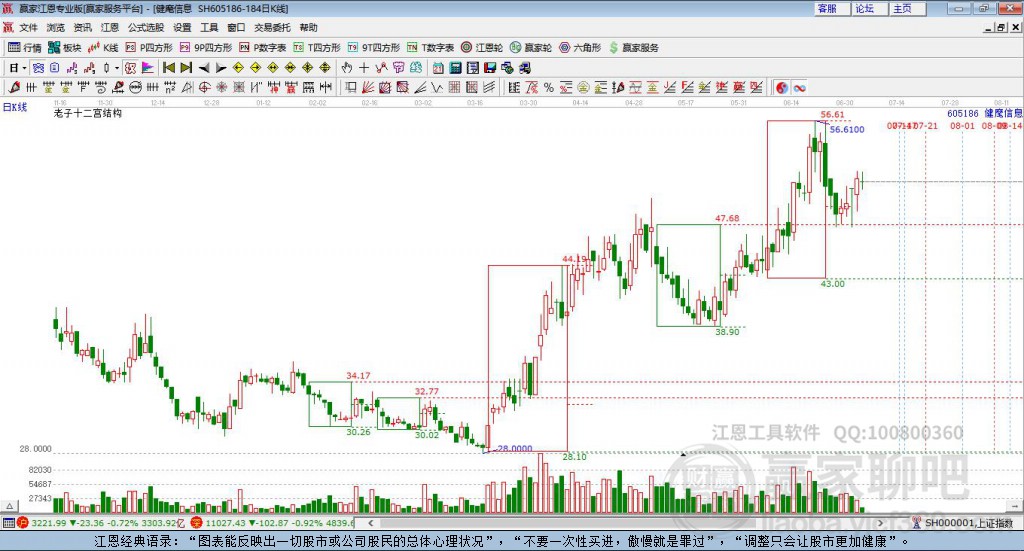Open the 公式选股 menu
This screenshot has height=551, width=1024.
coord(146,27)
